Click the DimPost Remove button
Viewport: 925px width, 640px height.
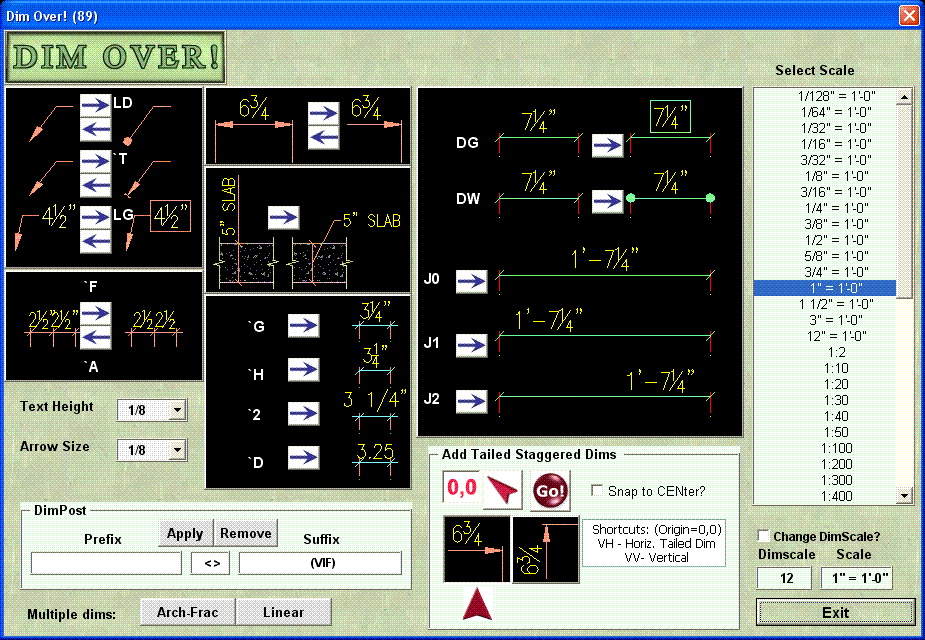coord(245,533)
